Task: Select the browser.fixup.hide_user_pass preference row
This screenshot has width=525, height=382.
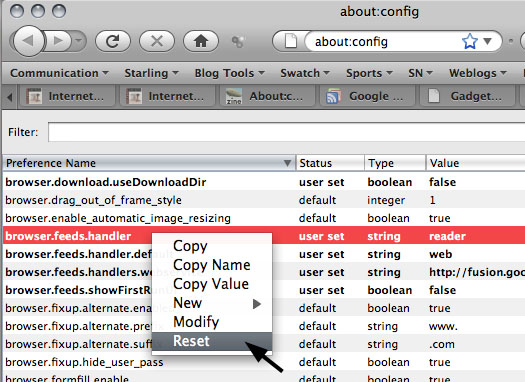Action: coord(264,362)
